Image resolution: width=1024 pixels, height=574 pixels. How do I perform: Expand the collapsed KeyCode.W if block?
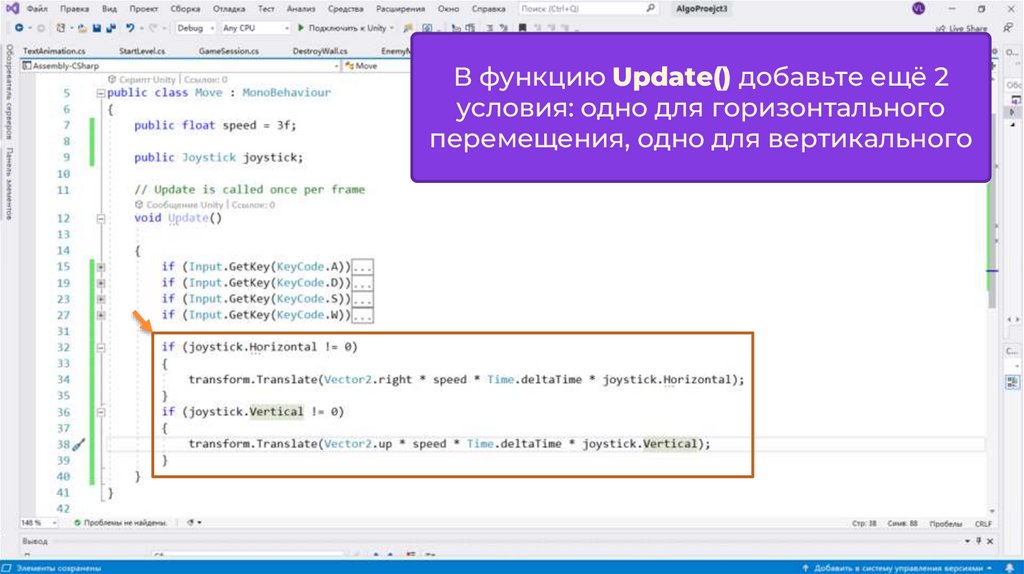pyautogui.click(x=101, y=315)
